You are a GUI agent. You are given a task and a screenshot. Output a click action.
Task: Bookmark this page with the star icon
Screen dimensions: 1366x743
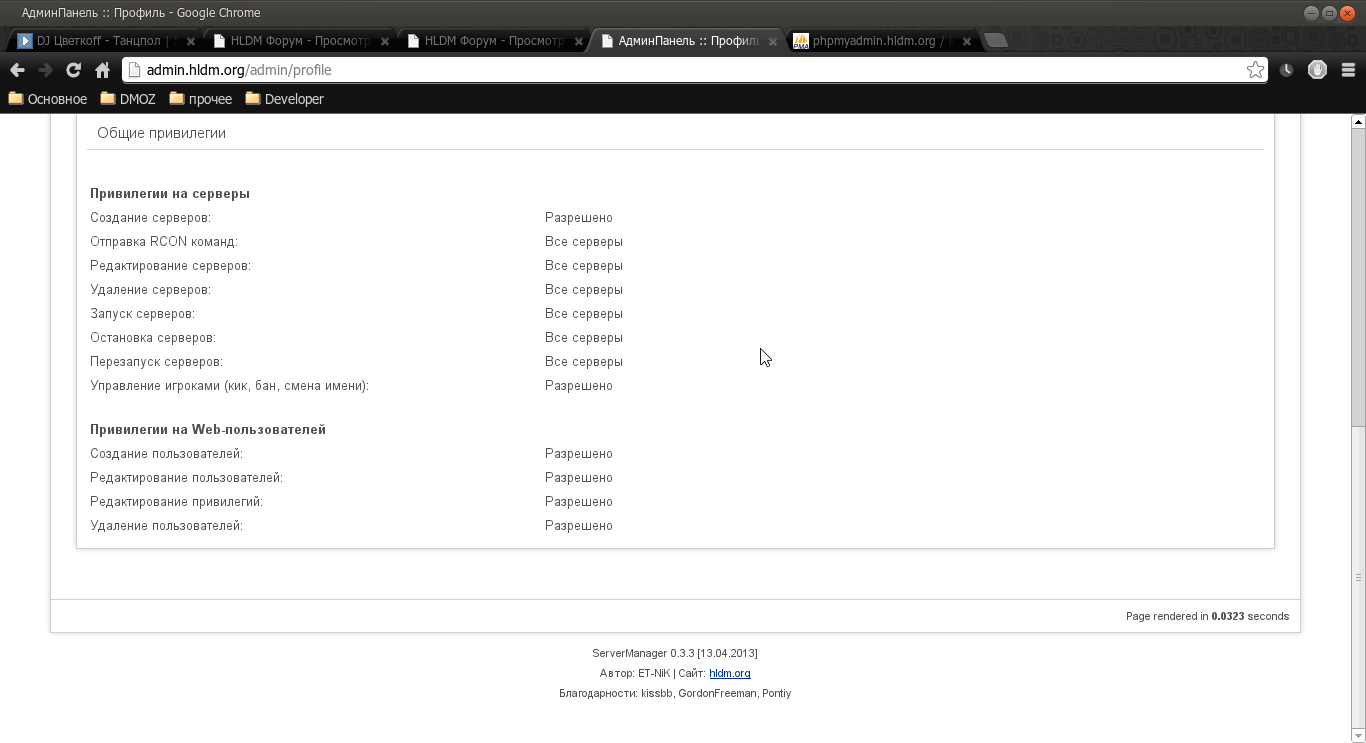tap(1255, 70)
